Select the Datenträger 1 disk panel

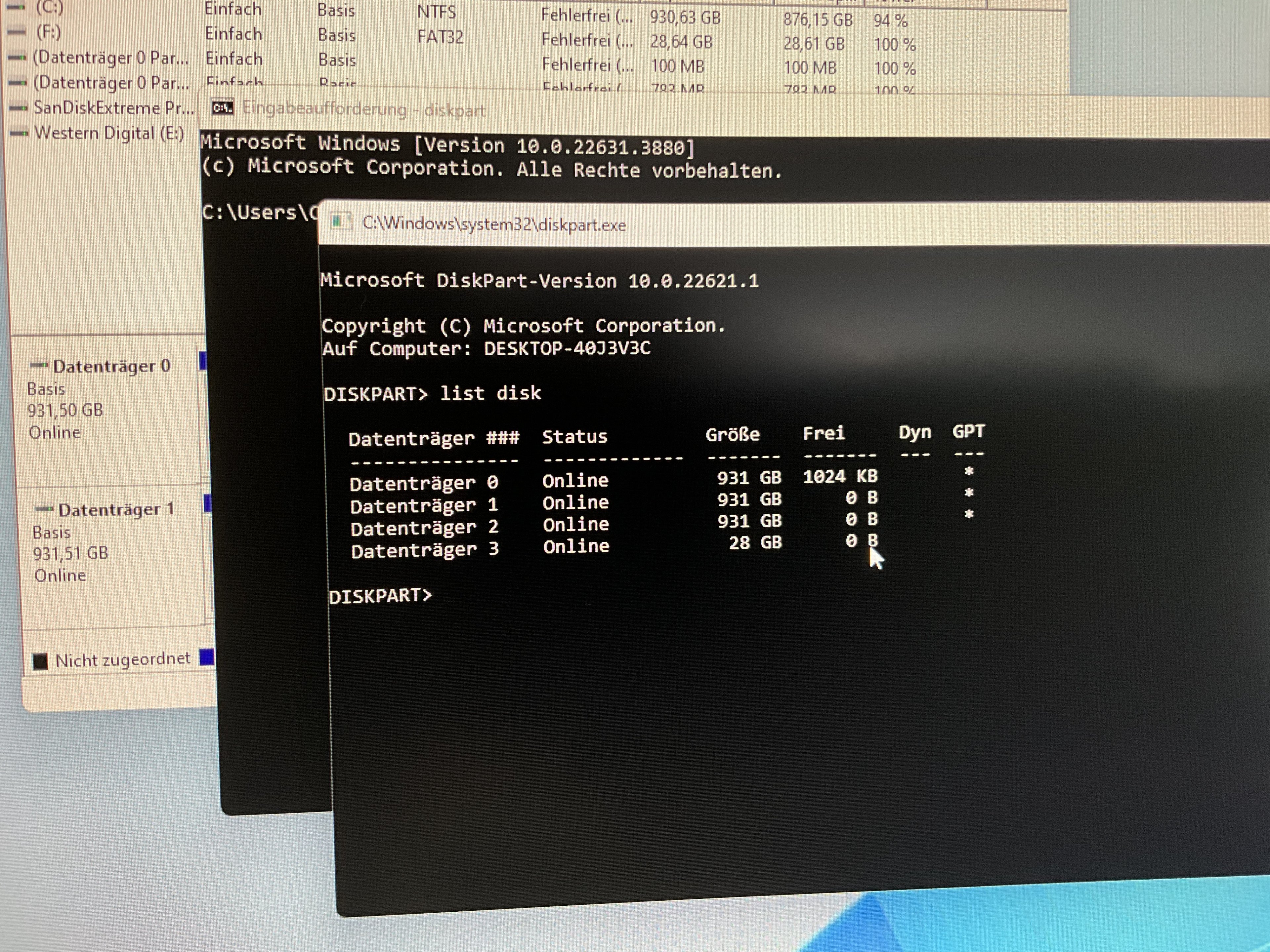pos(109,554)
